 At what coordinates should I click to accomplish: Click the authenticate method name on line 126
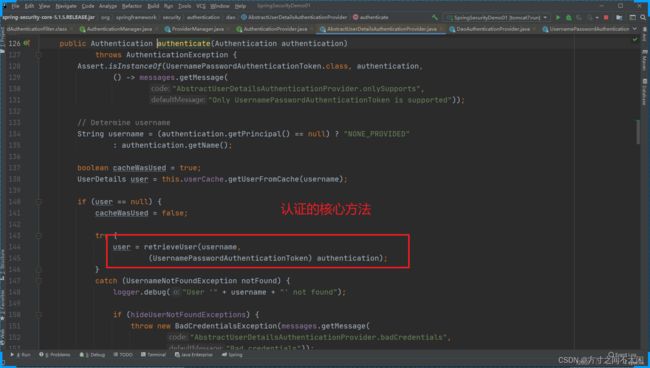coord(184,44)
